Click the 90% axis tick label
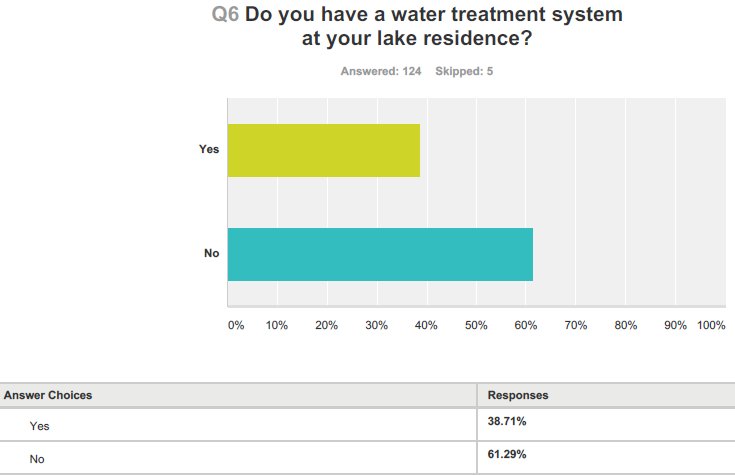The image size is (735, 475). coord(676,325)
